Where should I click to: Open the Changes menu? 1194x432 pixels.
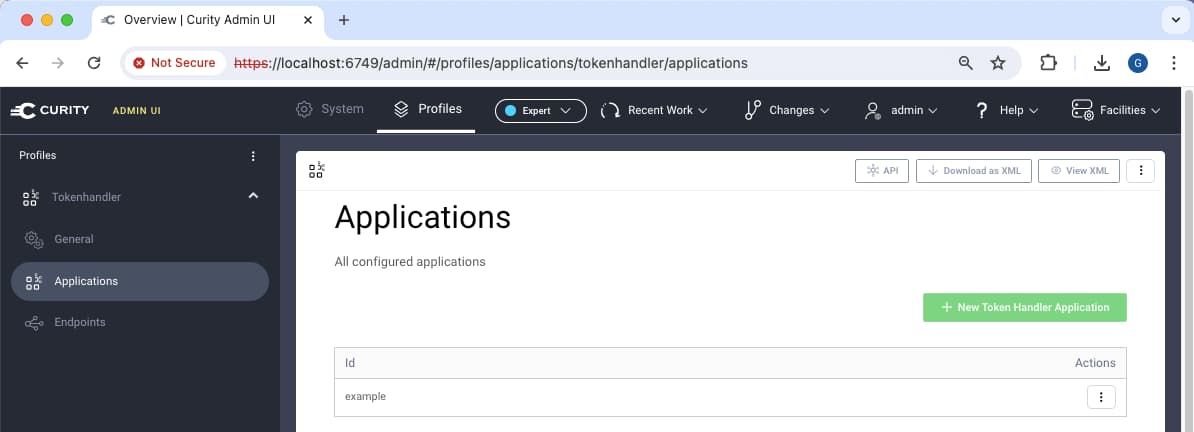[787, 110]
